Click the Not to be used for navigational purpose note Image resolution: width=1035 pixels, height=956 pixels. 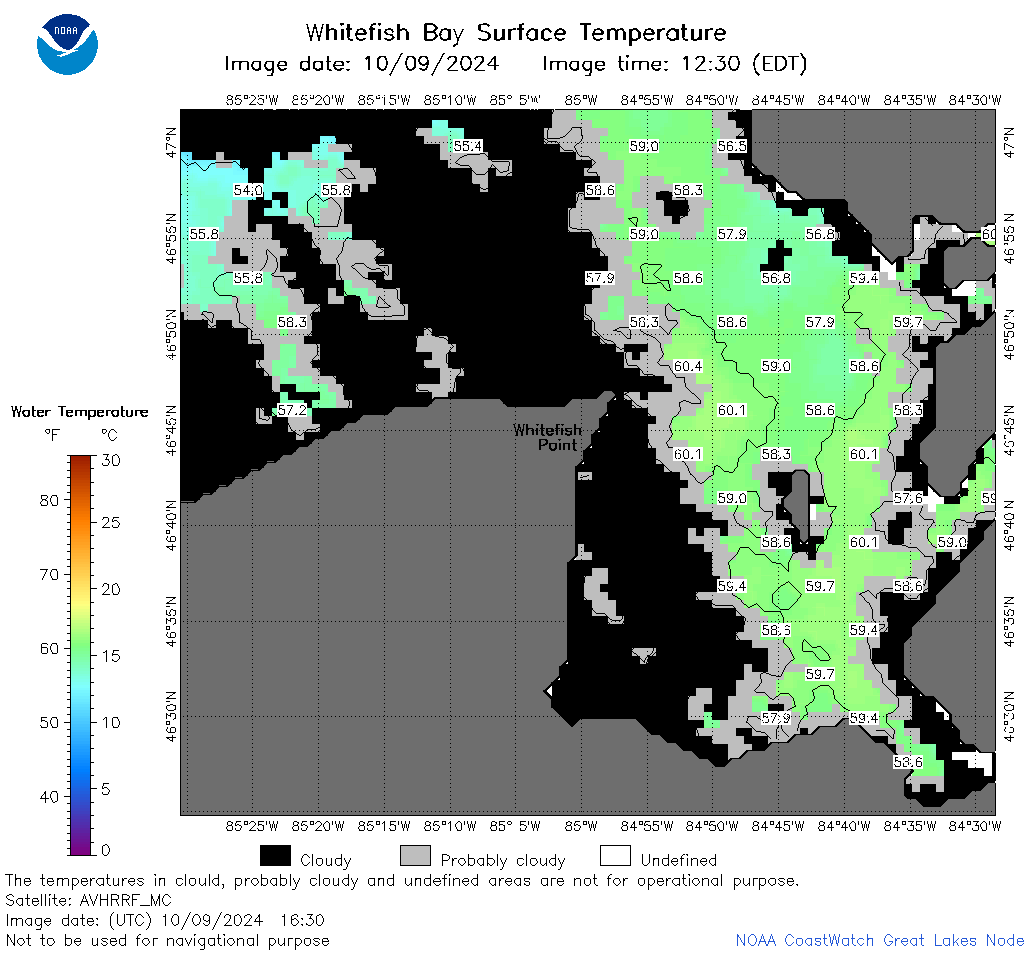pos(167,940)
